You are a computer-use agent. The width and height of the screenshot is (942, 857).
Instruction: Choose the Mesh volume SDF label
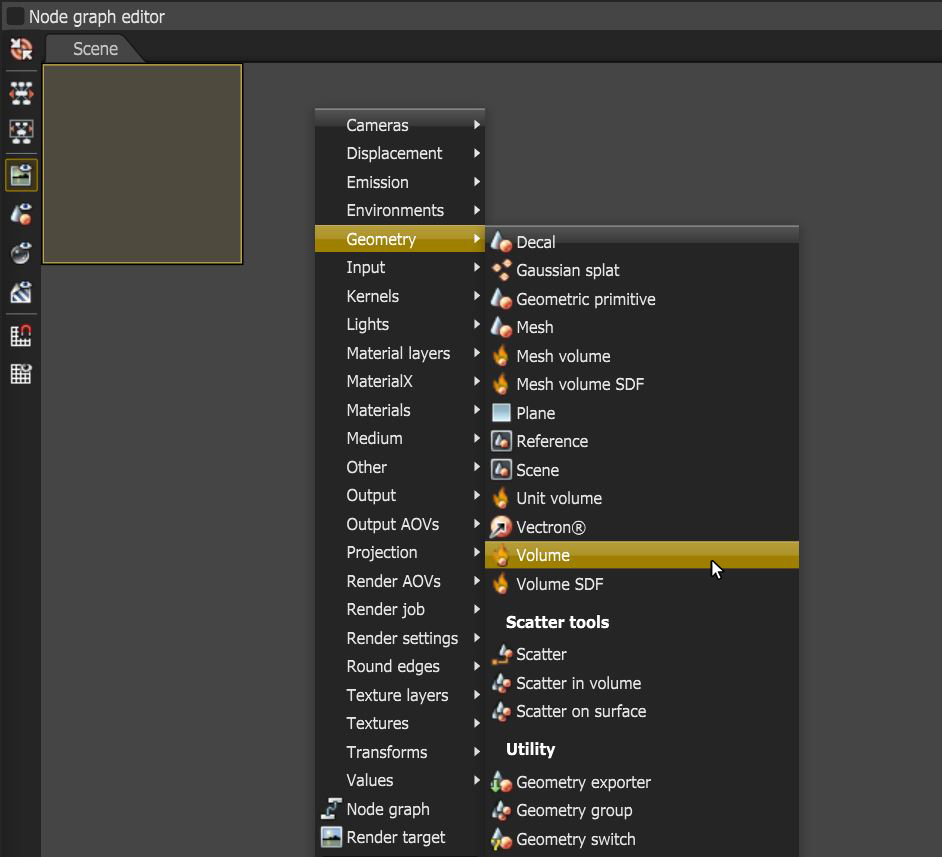580,384
